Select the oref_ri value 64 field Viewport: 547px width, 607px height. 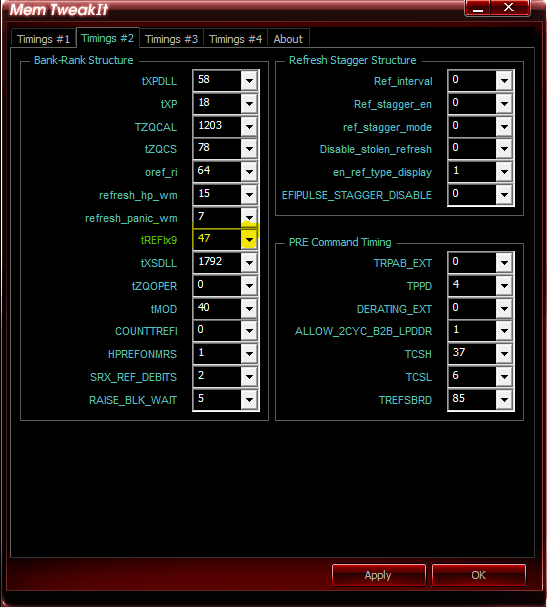point(217,171)
